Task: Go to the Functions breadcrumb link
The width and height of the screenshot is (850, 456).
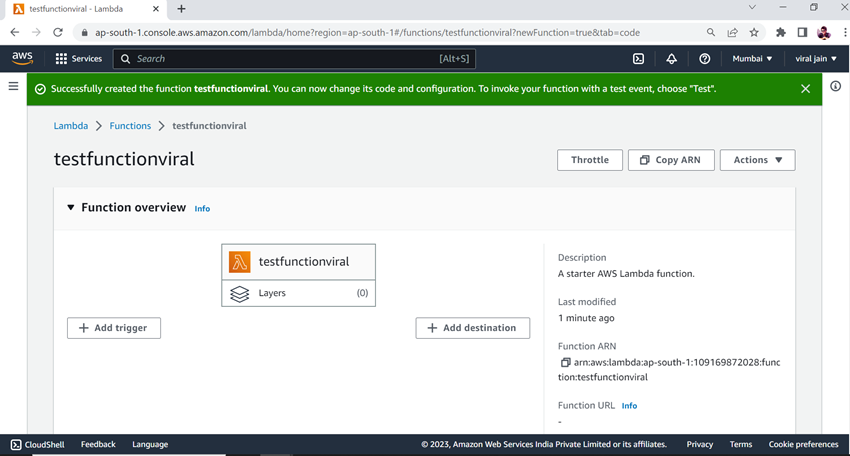Action: pos(130,126)
